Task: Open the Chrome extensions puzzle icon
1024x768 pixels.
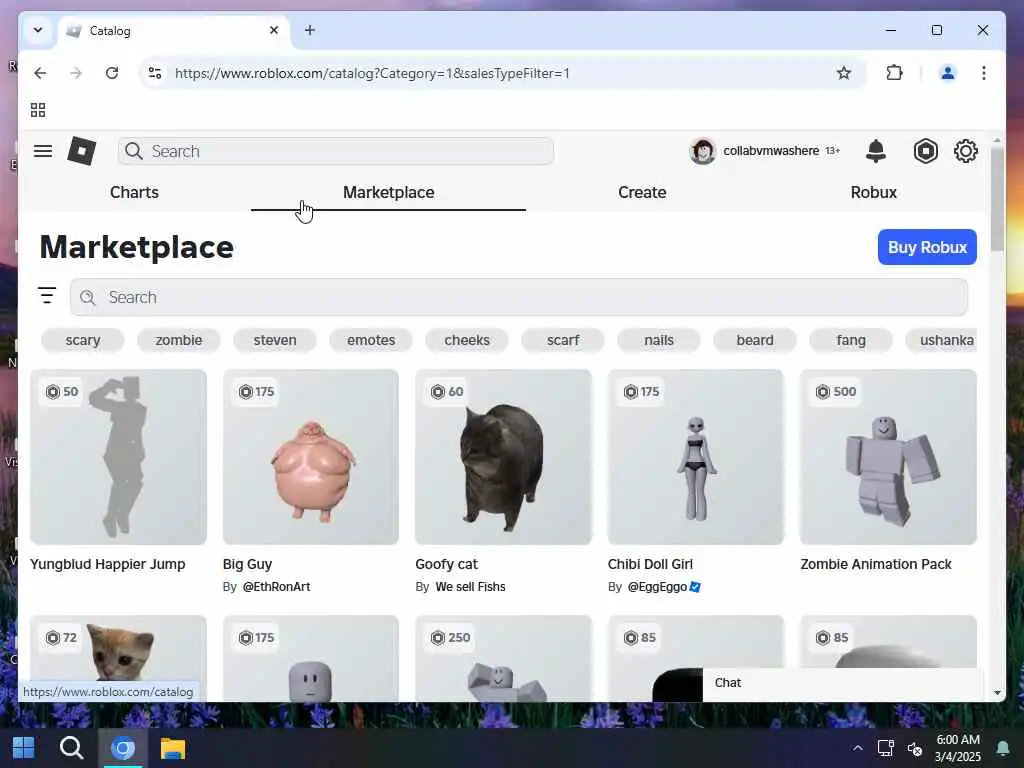Action: click(x=895, y=73)
